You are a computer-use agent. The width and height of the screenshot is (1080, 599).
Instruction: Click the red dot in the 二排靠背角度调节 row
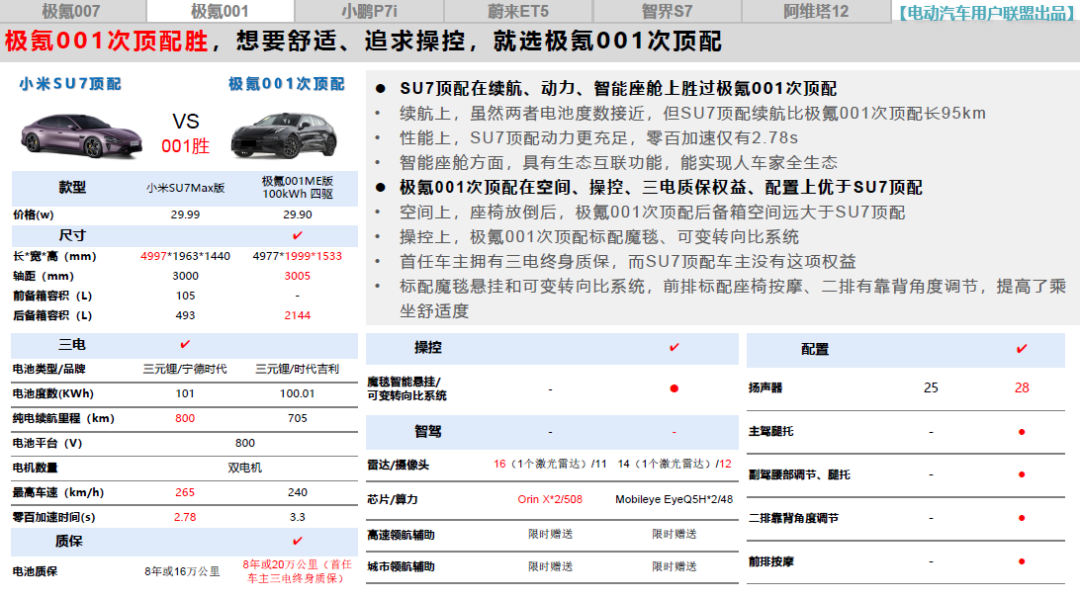(1021, 518)
